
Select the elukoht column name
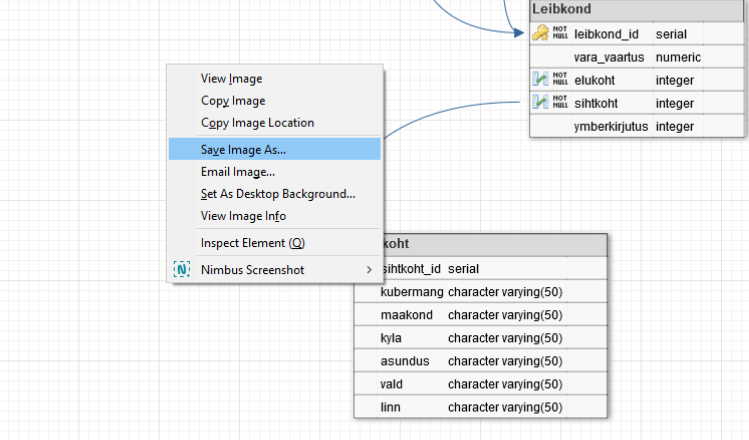[x=594, y=80]
